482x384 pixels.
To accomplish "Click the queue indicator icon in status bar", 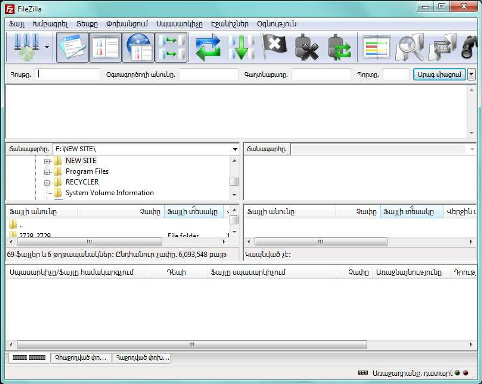I will click(x=363, y=373).
